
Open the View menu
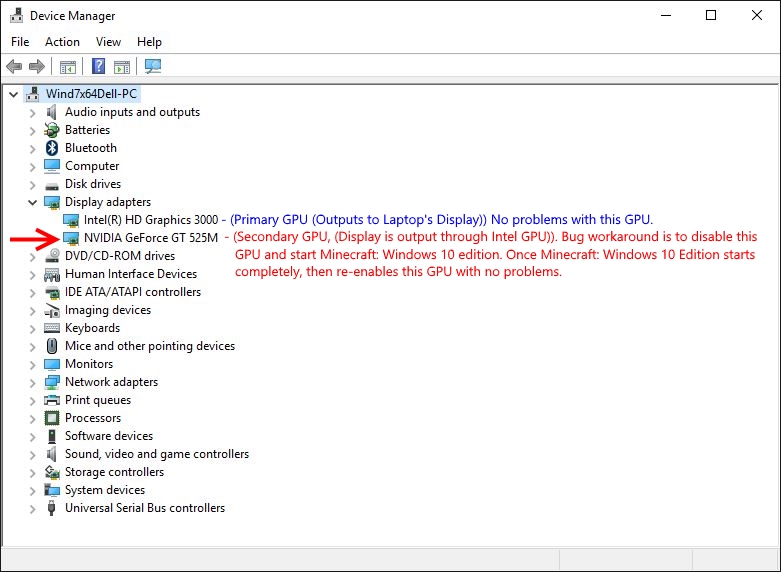click(108, 42)
